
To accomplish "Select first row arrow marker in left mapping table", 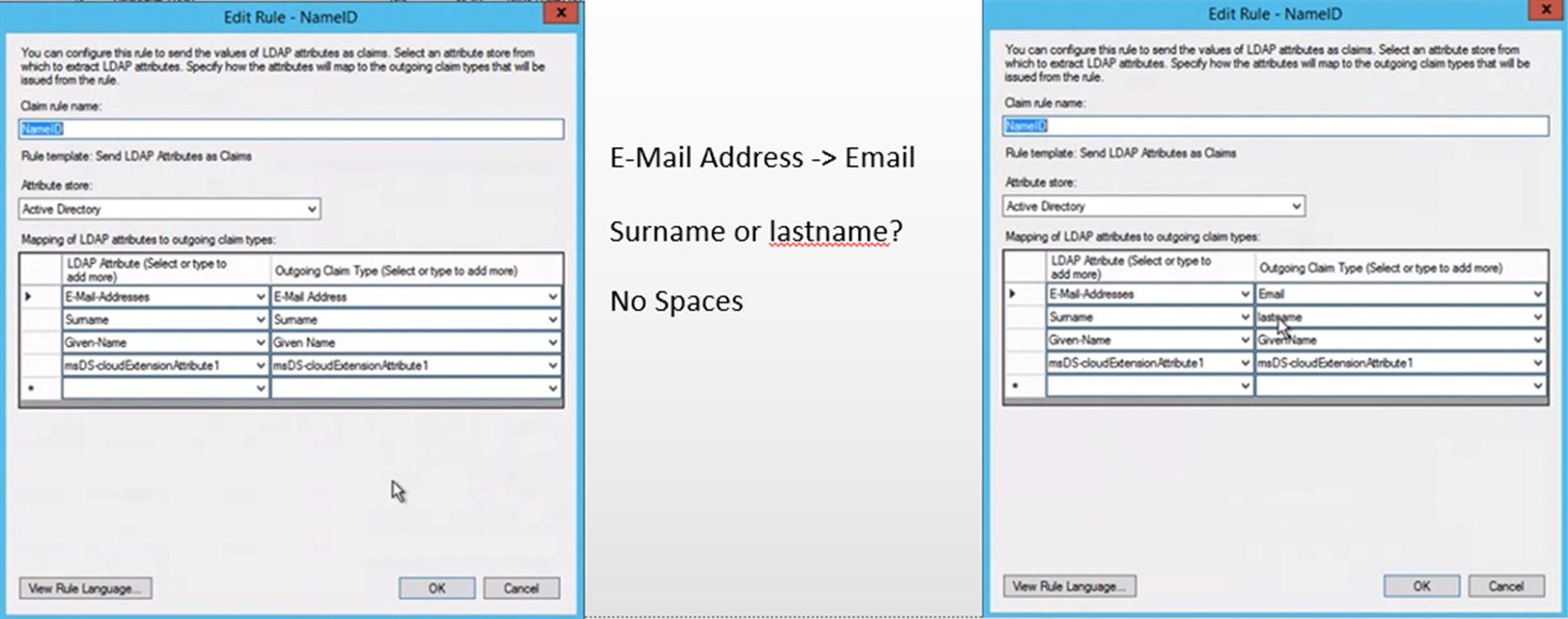I will (x=29, y=297).
